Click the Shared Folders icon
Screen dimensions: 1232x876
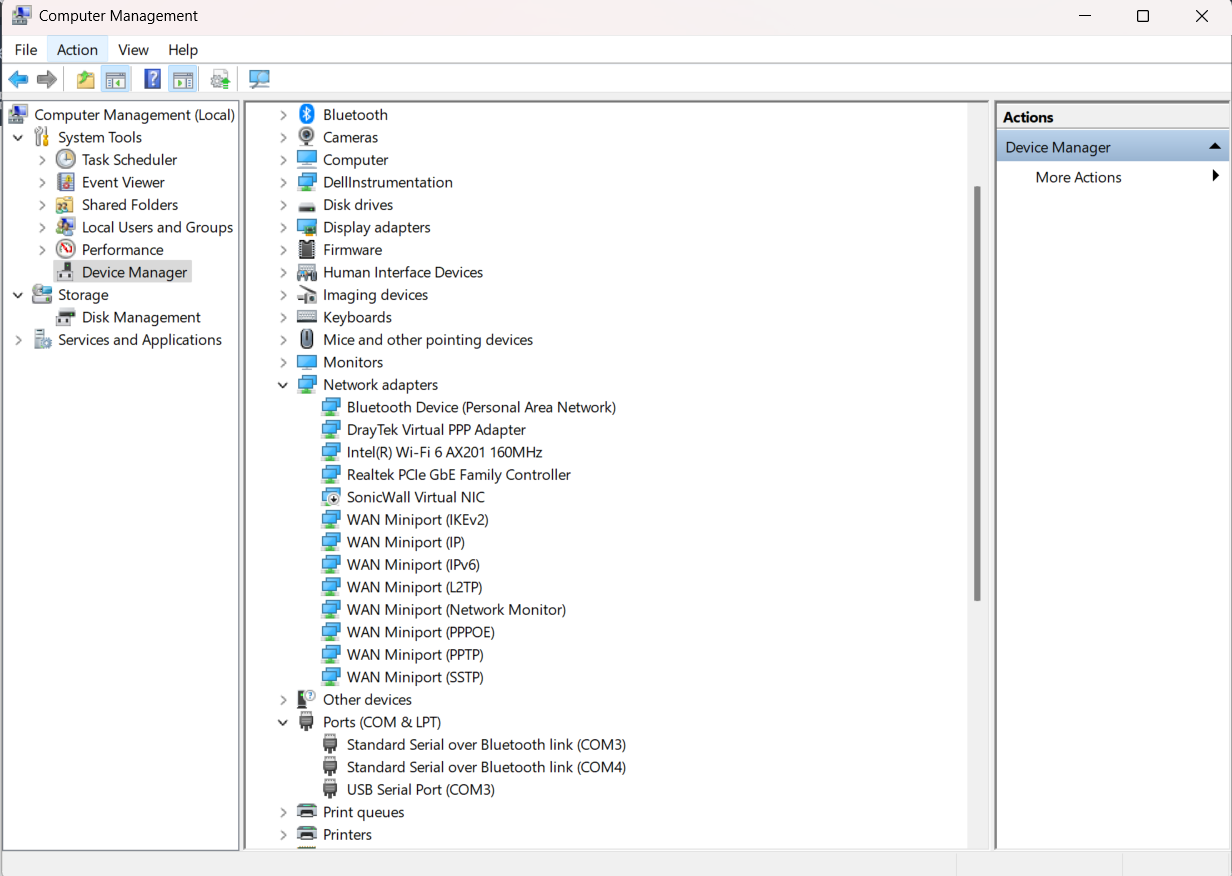(66, 205)
